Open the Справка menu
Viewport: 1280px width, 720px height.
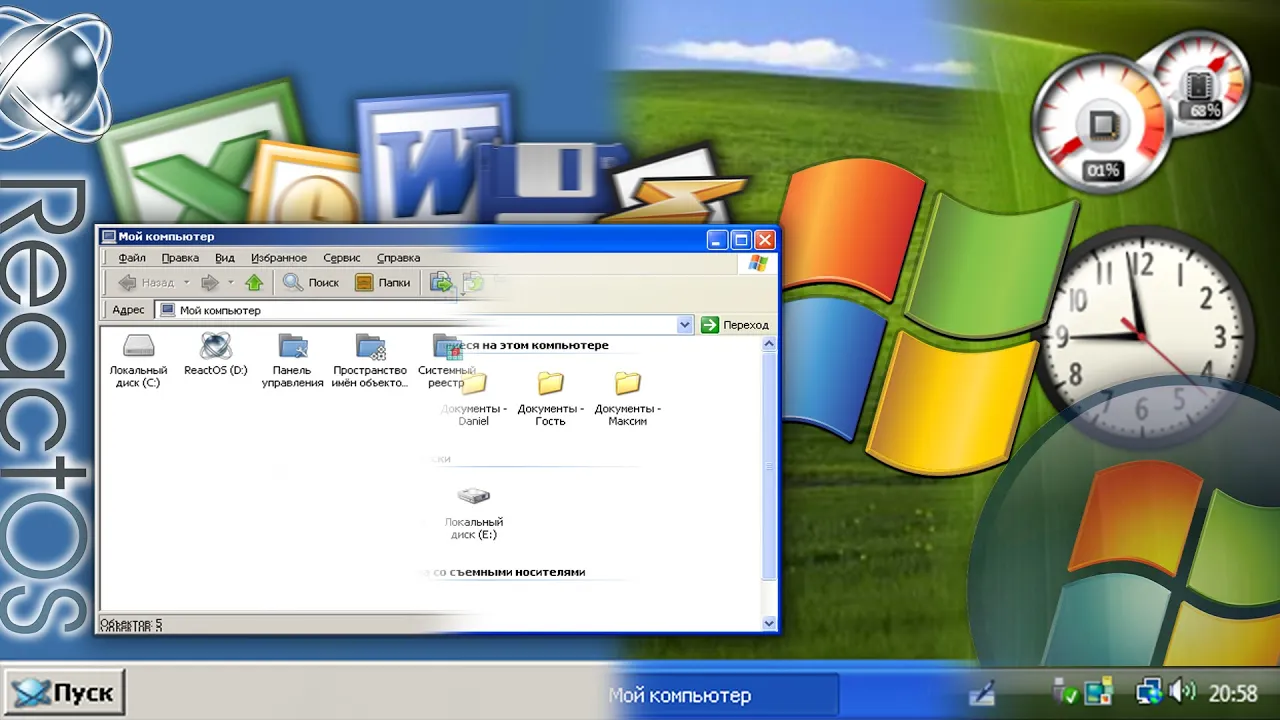click(398, 258)
